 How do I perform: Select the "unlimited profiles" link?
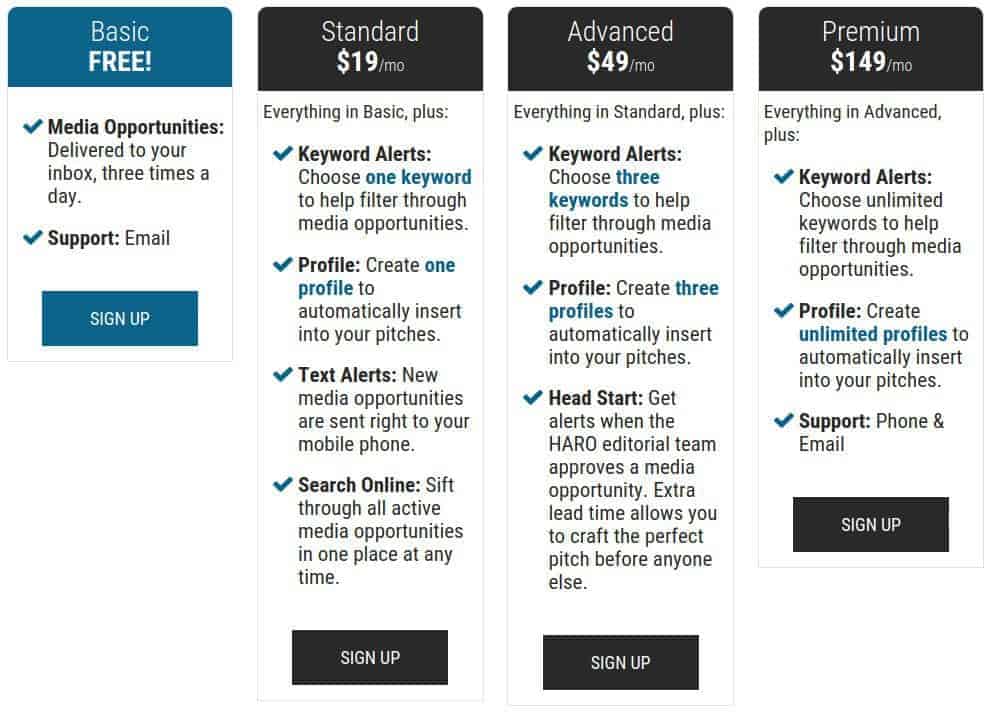[872, 334]
